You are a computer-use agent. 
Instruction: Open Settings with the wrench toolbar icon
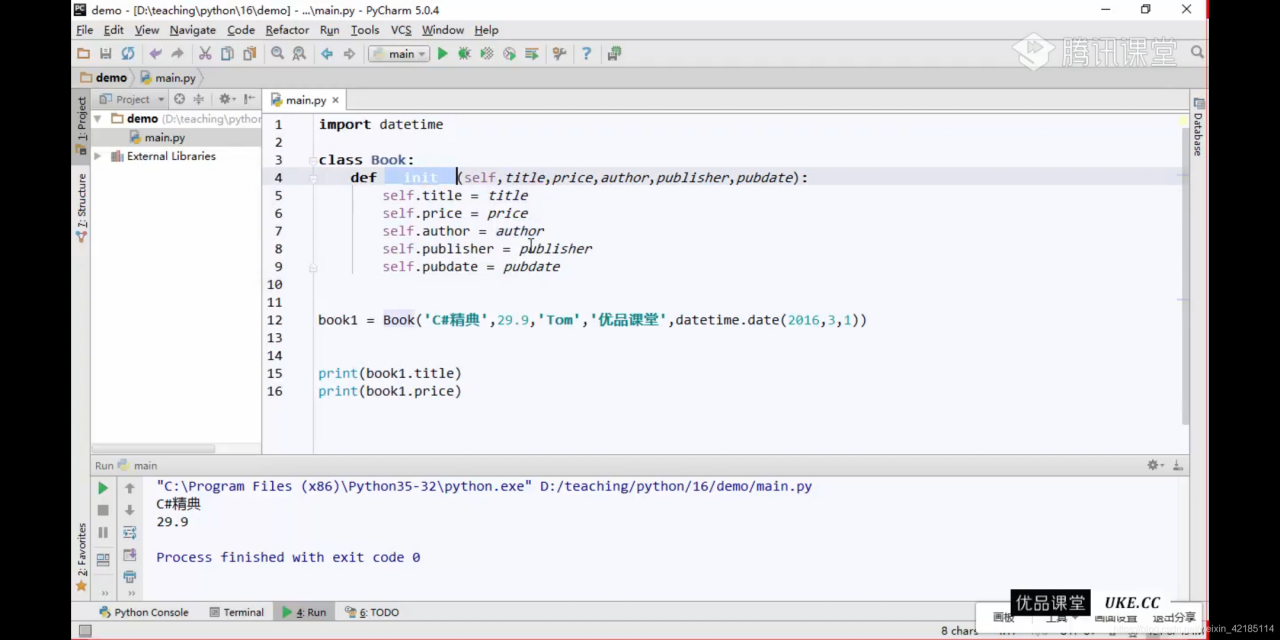tap(559, 54)
